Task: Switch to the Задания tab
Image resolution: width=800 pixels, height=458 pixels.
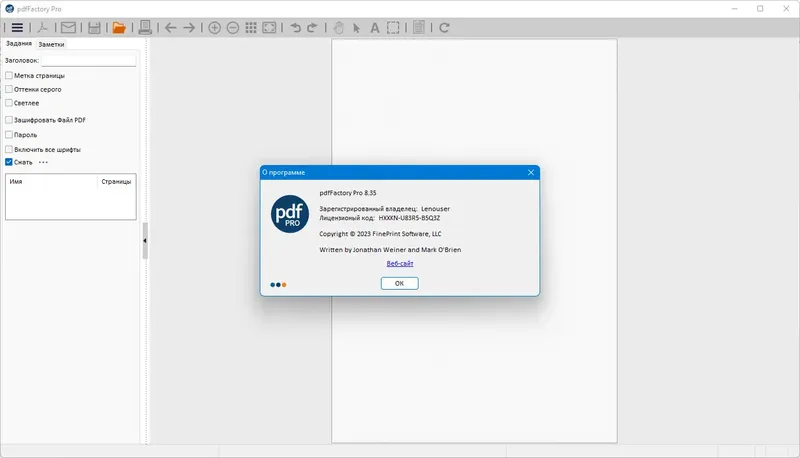Action: (19, 44)
